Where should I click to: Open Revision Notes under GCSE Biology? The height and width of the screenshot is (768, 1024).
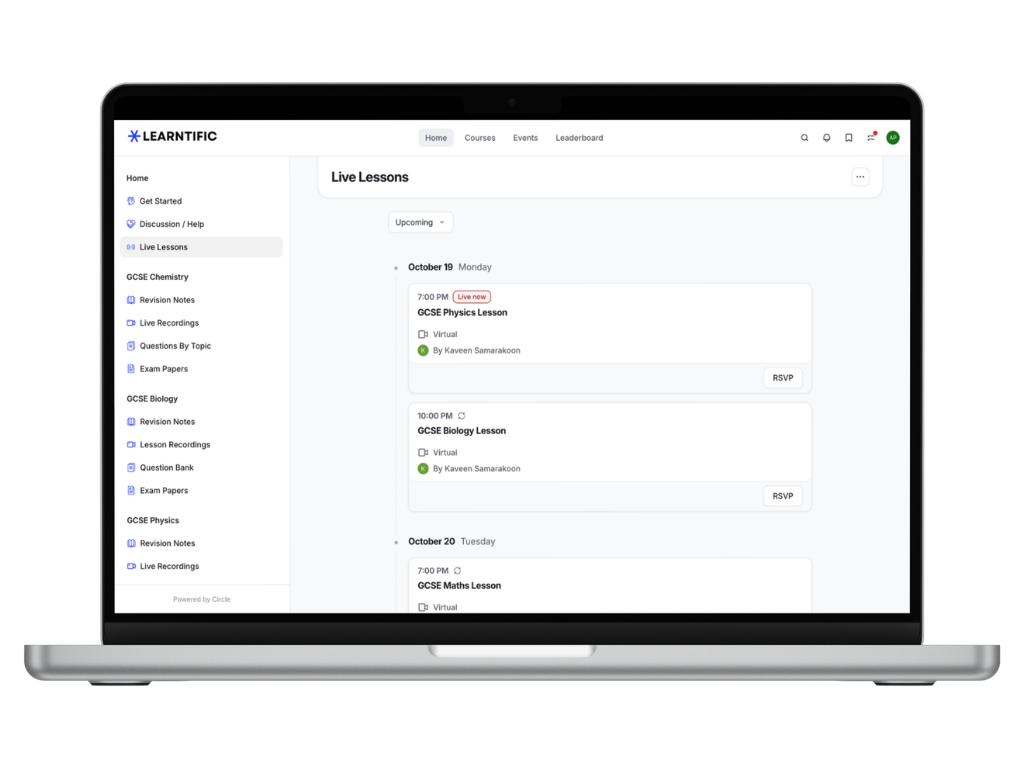pyautogui.click(x=167, y=422)
